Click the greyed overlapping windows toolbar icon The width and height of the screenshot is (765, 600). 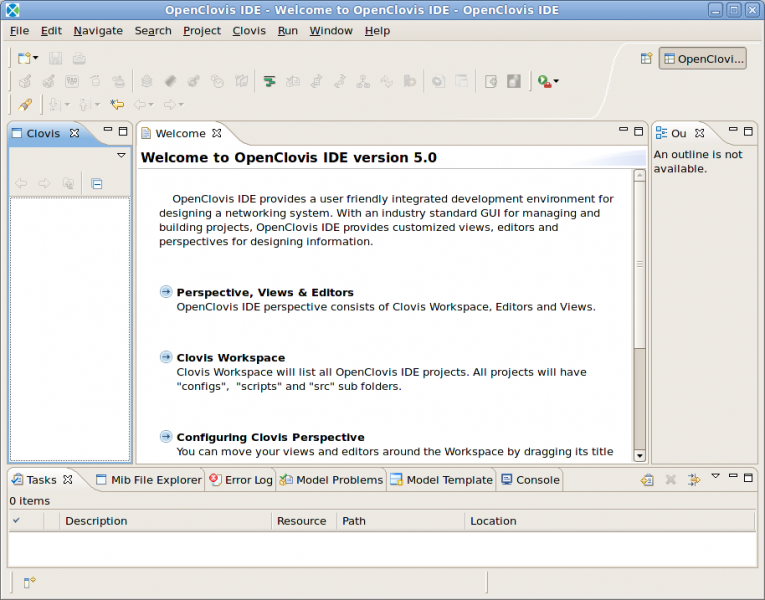pyautogui.click(x=461, y=81)
